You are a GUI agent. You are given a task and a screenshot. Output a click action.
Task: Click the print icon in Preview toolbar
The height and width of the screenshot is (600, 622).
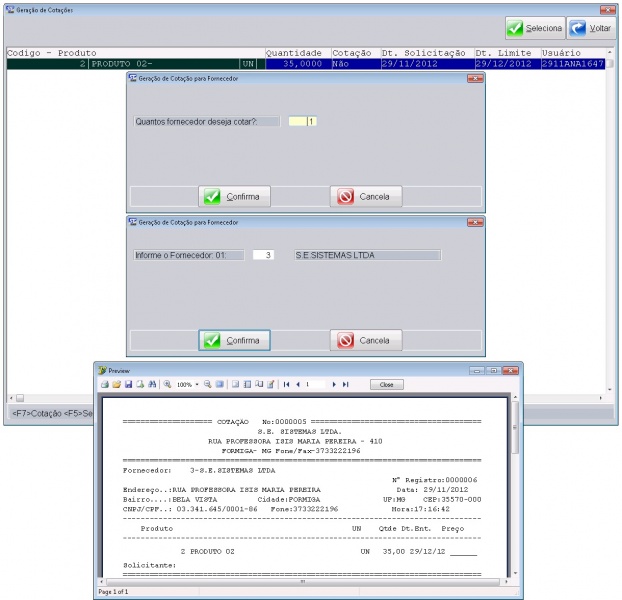coord(104,384)
